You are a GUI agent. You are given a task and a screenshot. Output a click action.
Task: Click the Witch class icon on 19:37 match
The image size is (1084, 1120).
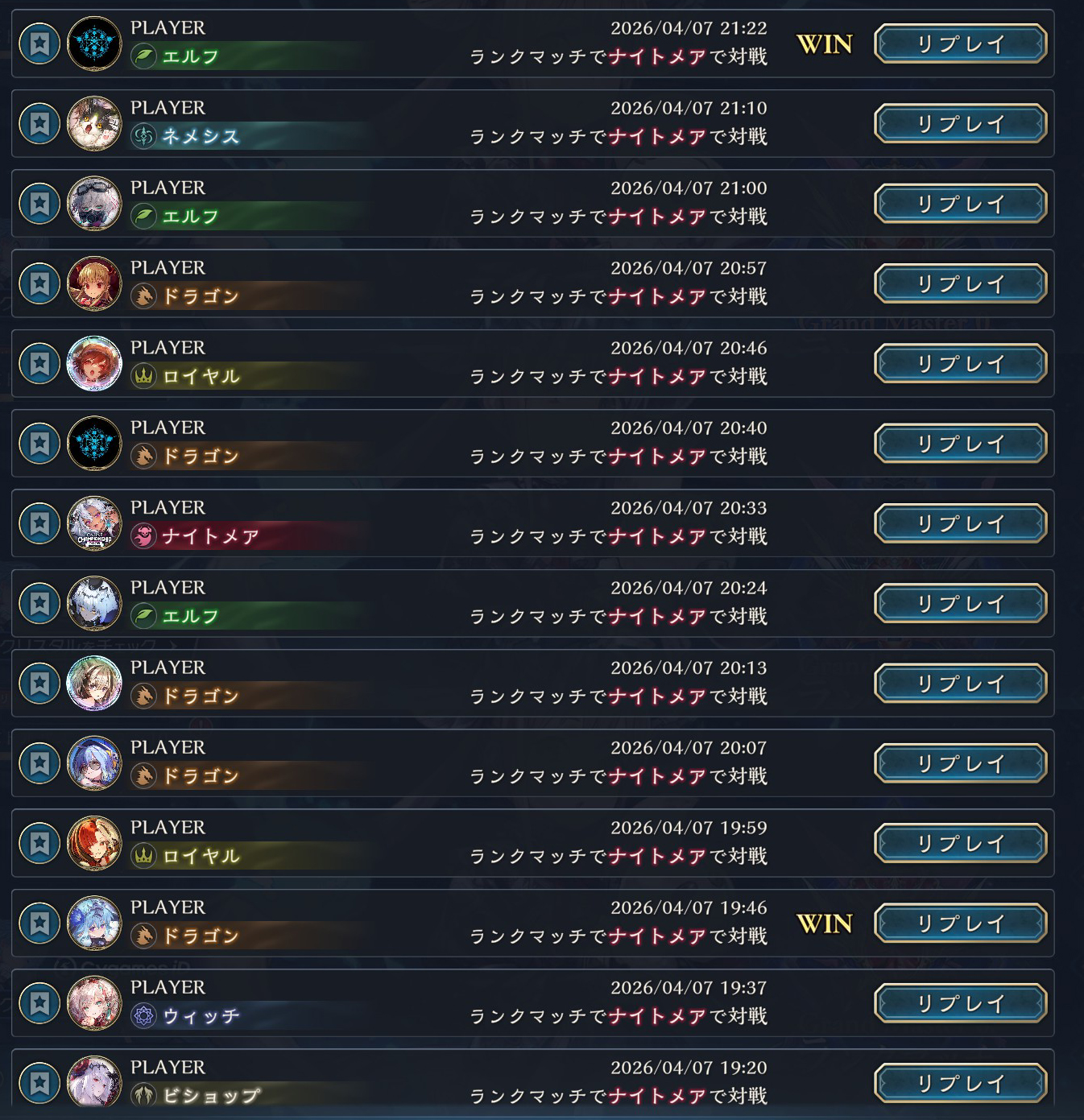pos(143,1016)
